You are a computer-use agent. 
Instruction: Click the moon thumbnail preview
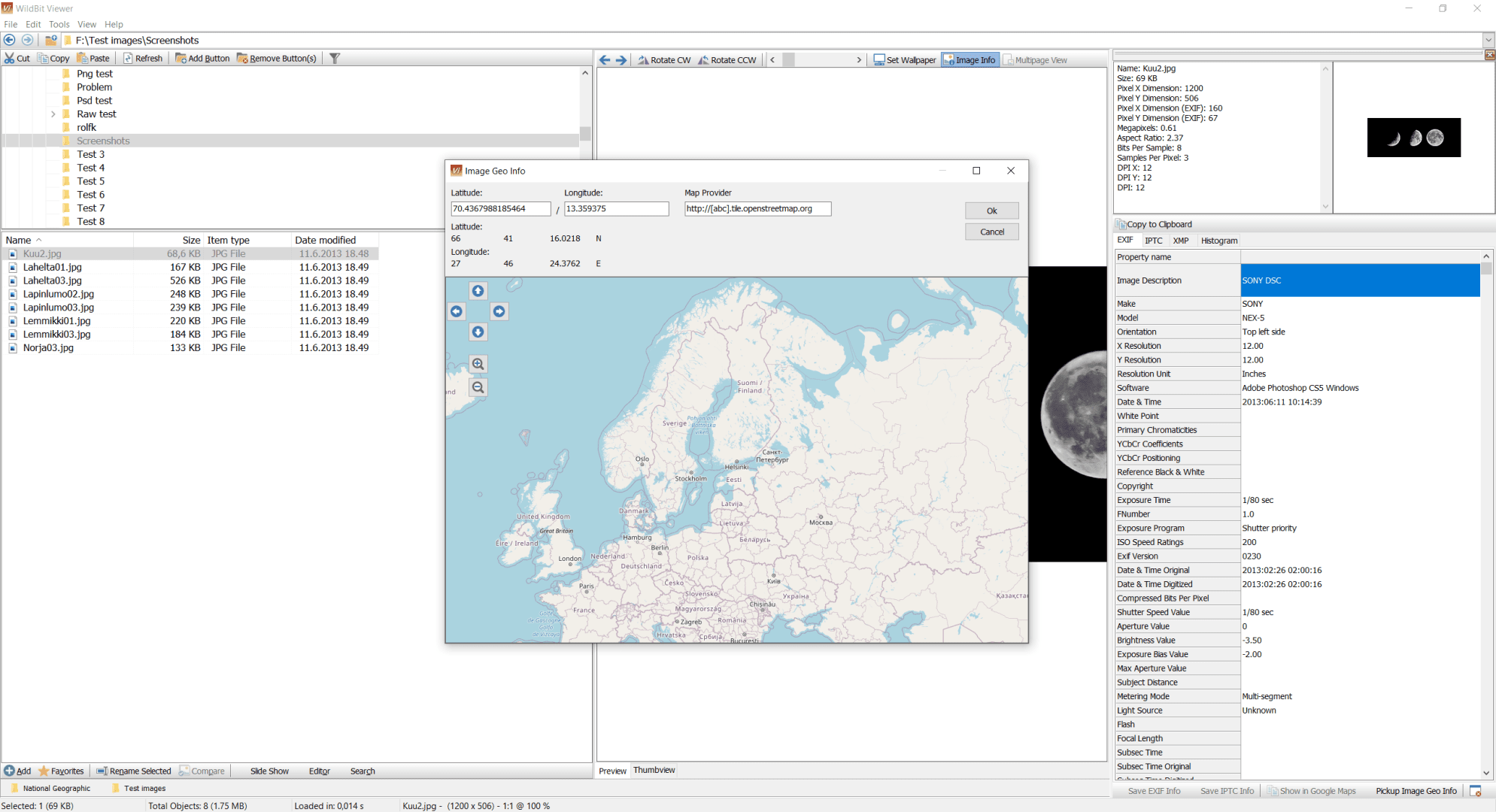(x=1413, y=138)
